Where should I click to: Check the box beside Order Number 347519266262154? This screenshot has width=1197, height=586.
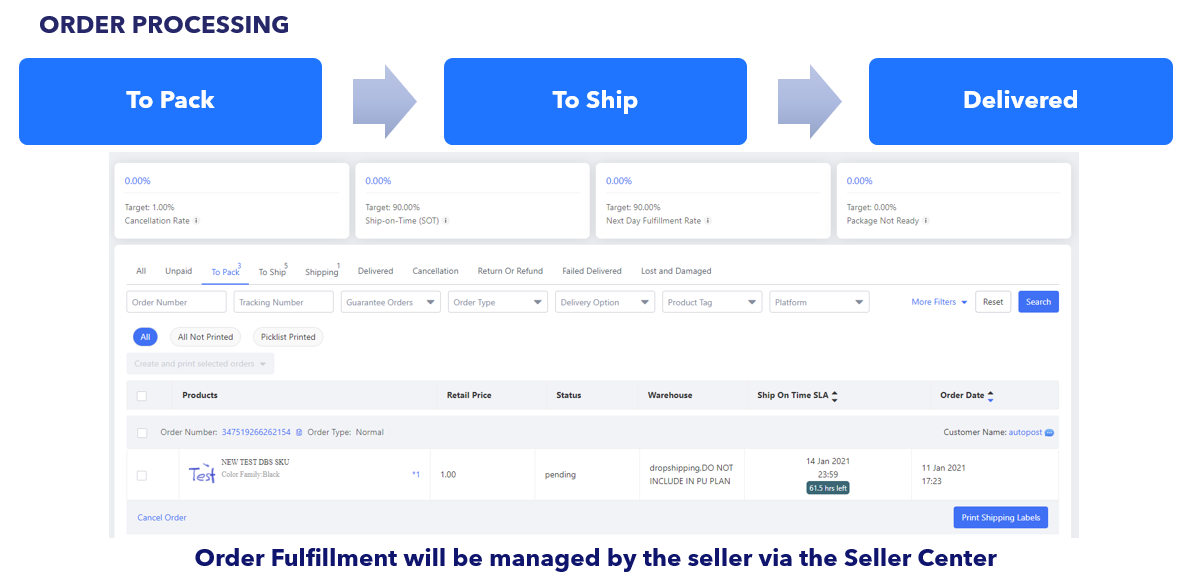pyautogui.click(x=142, y=433)
